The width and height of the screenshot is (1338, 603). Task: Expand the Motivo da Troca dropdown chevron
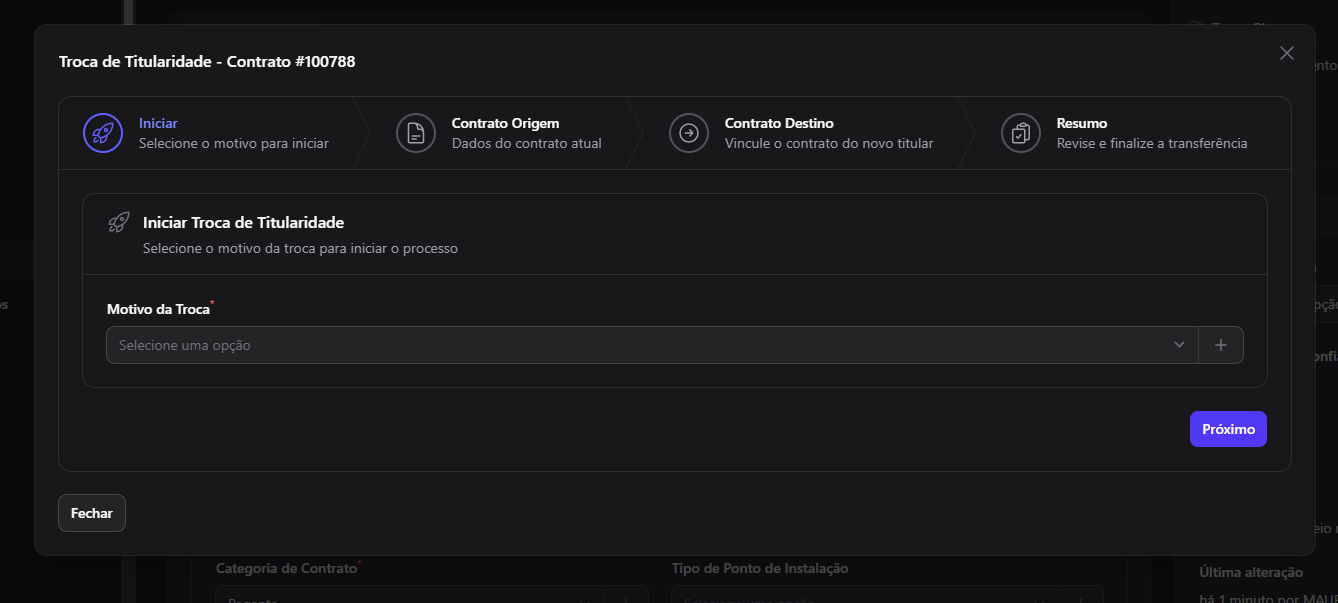1179,345
